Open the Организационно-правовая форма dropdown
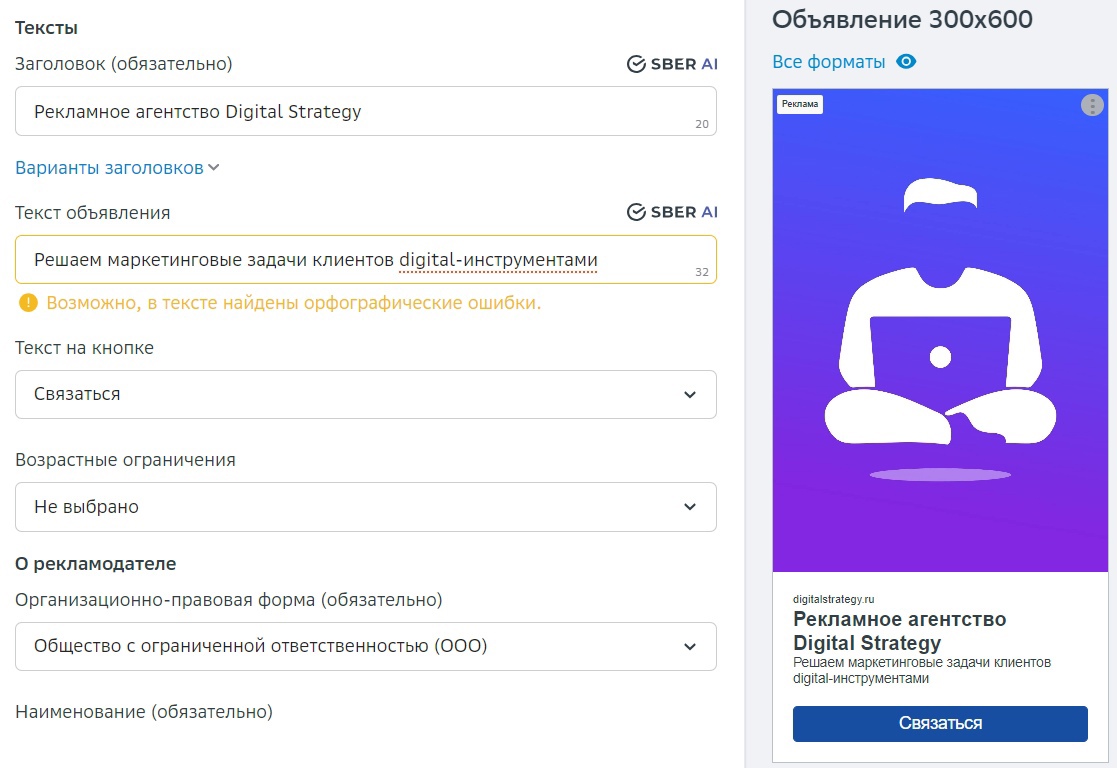 pos(365,646)
